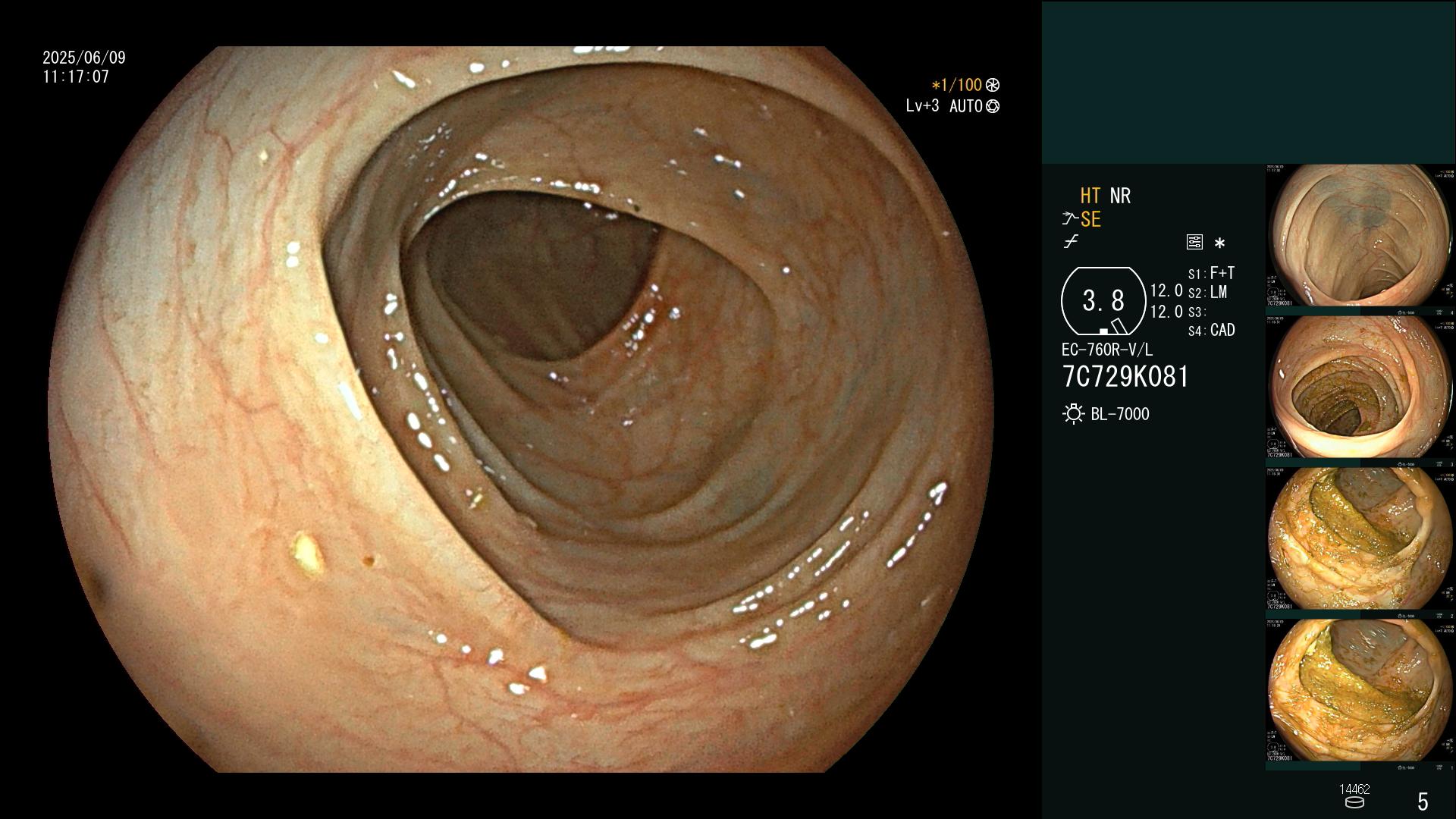Open the bottom thumbnail with yellow stool residue
The width and height of the screenshot is (1456, 819).
[1360, 691]
